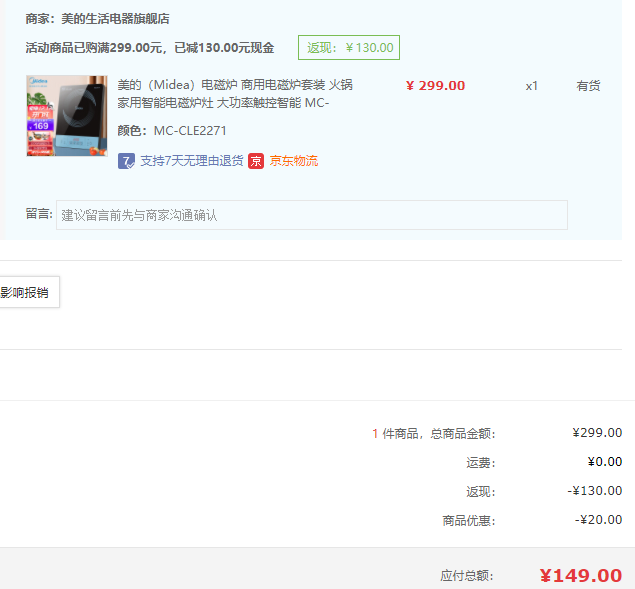Viewport: 635px width, 589px height.
Task: Open the 美的（Midea）电磁炉 product title link
Action: [x=235, y=94]
